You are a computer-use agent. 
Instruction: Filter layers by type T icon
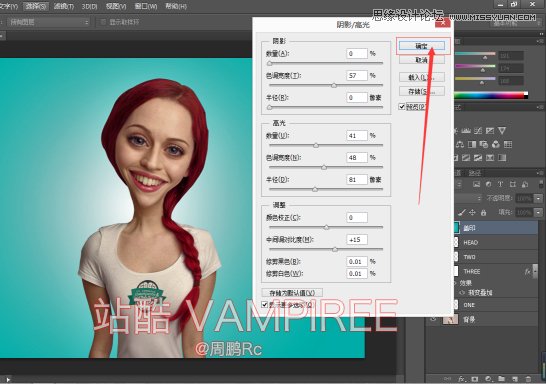[500, 185]
